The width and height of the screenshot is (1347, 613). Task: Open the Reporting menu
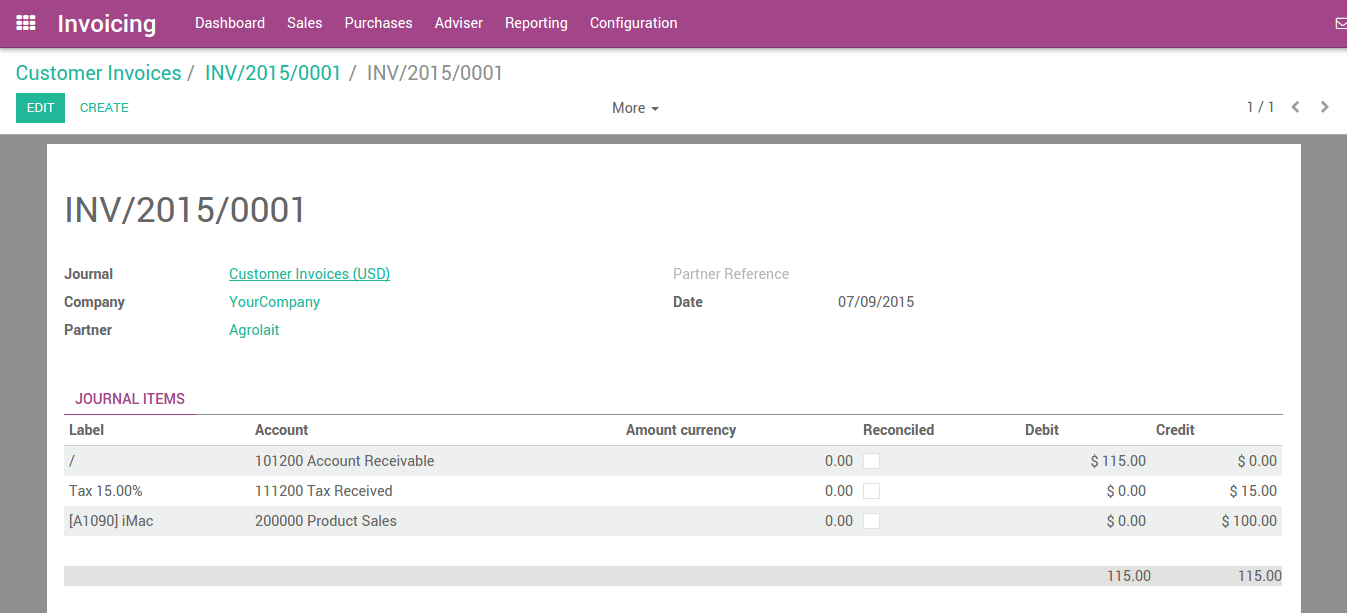536,23
